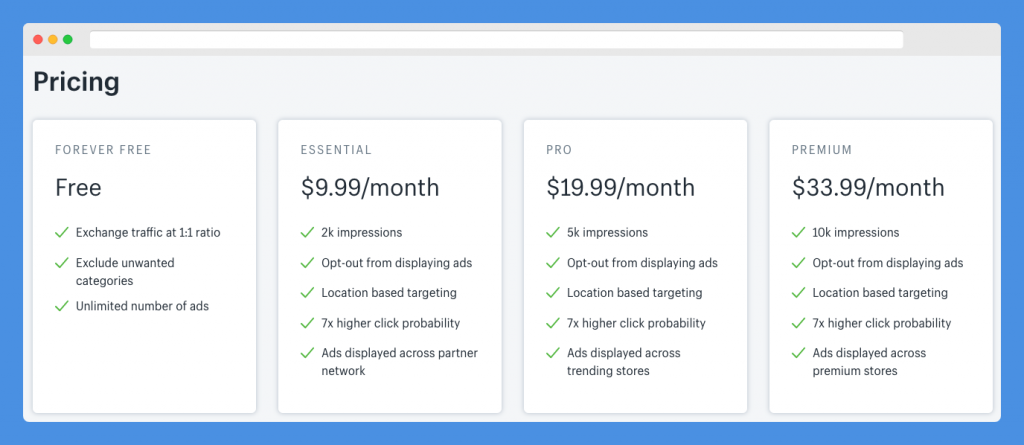Focus the browser address bar

click(x=496, y=40)
